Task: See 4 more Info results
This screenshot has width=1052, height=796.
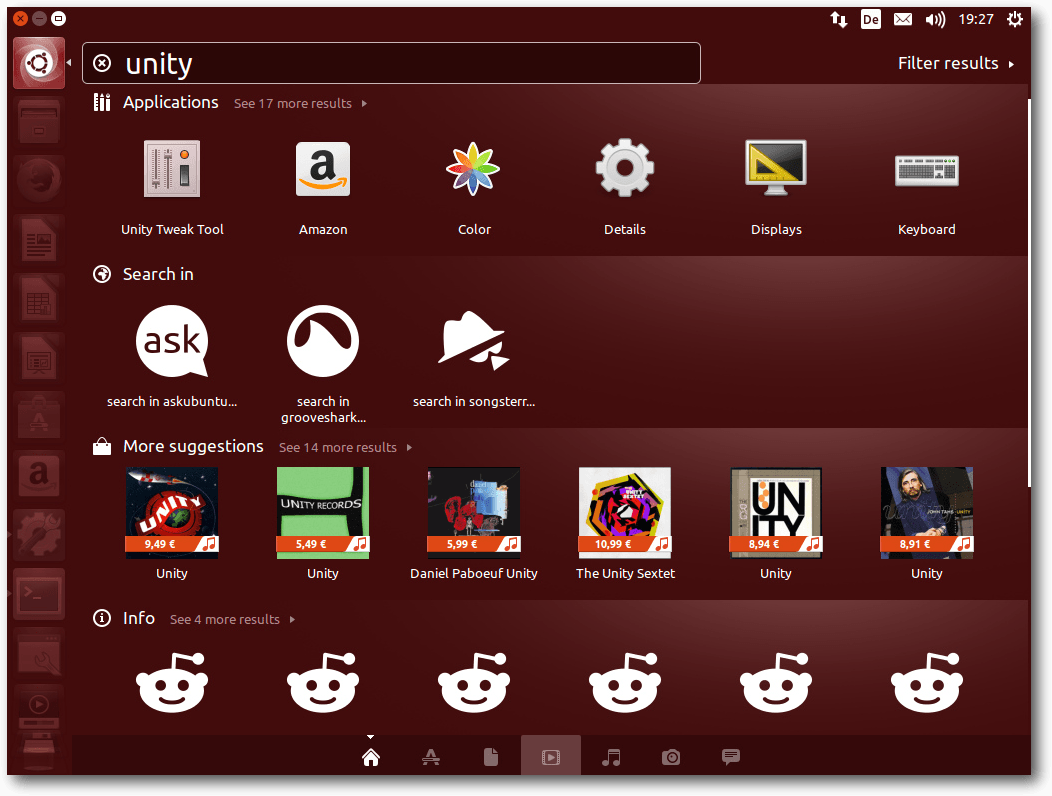Action: click(232, 619)
